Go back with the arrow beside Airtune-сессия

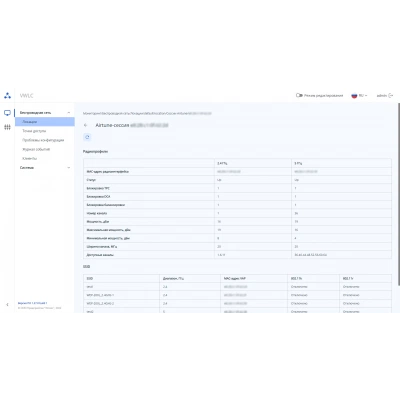86,125
